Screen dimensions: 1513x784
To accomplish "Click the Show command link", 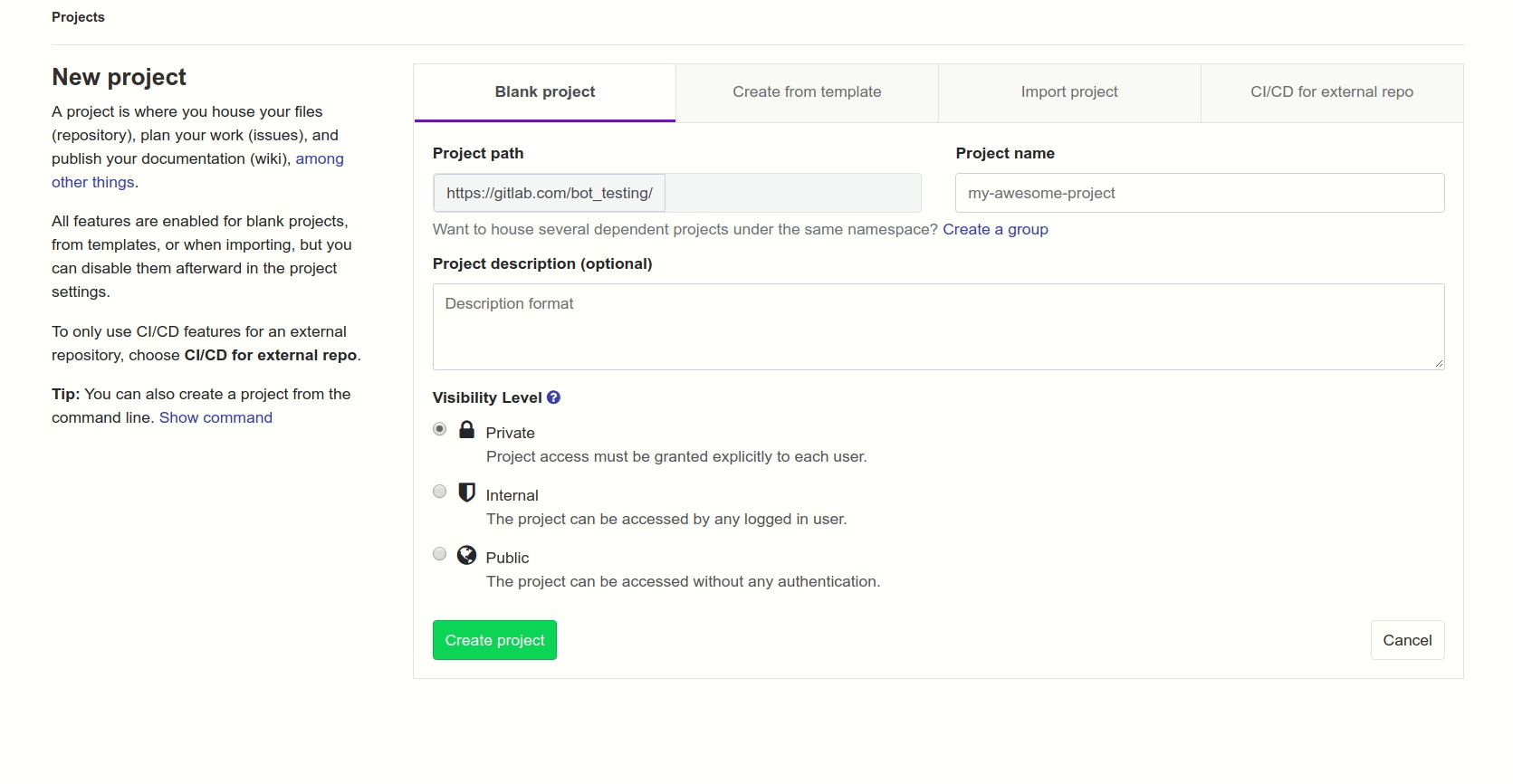I will click(215, 417).
